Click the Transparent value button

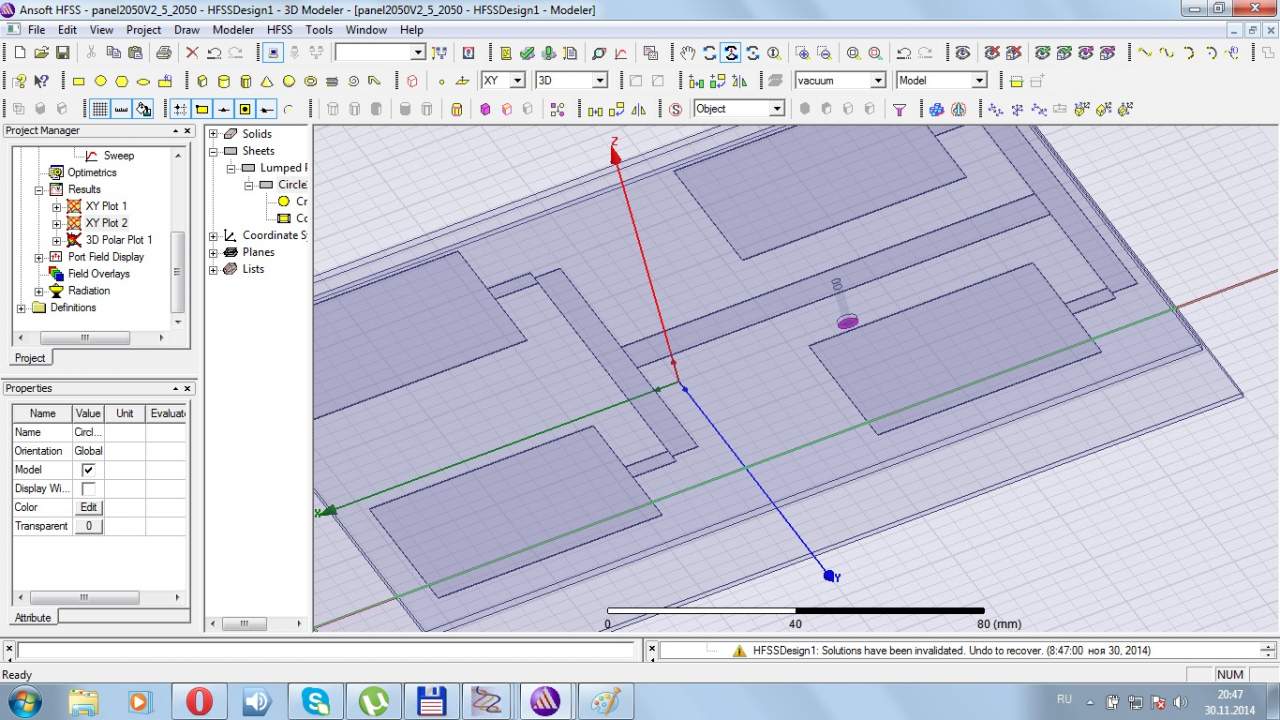pyautogui.click(x=88, y=526)
